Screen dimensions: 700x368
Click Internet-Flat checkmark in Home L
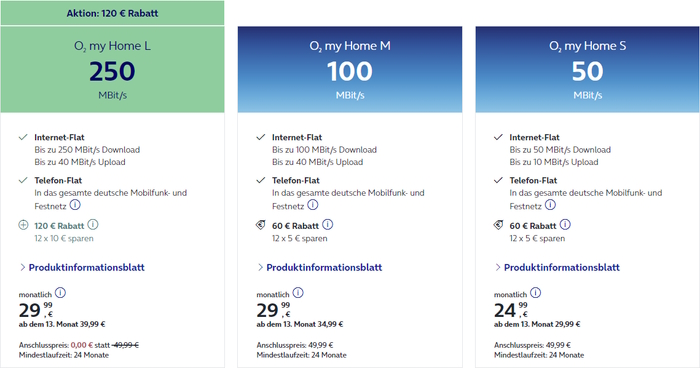[x=23, y=137]
